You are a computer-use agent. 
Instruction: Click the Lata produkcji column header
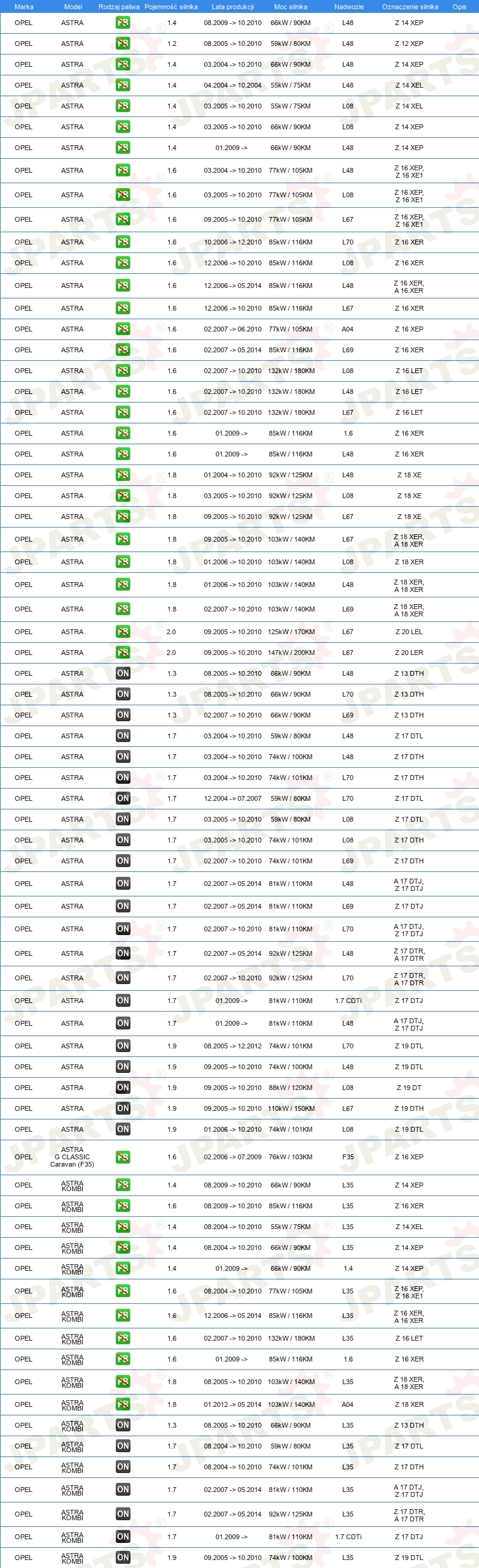233,7
